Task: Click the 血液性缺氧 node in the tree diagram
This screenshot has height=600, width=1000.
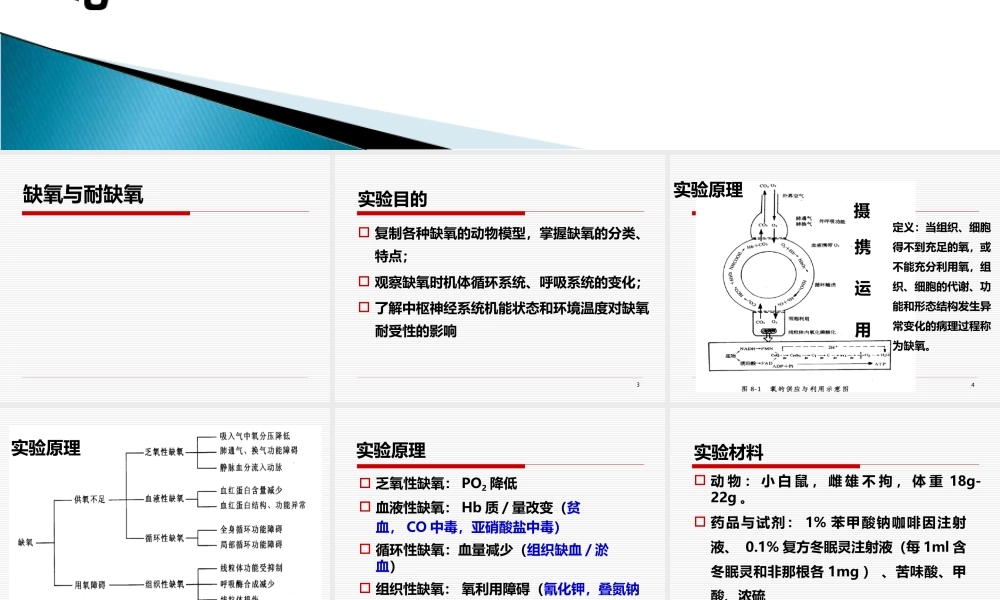Action: click(x=164, y=498)
